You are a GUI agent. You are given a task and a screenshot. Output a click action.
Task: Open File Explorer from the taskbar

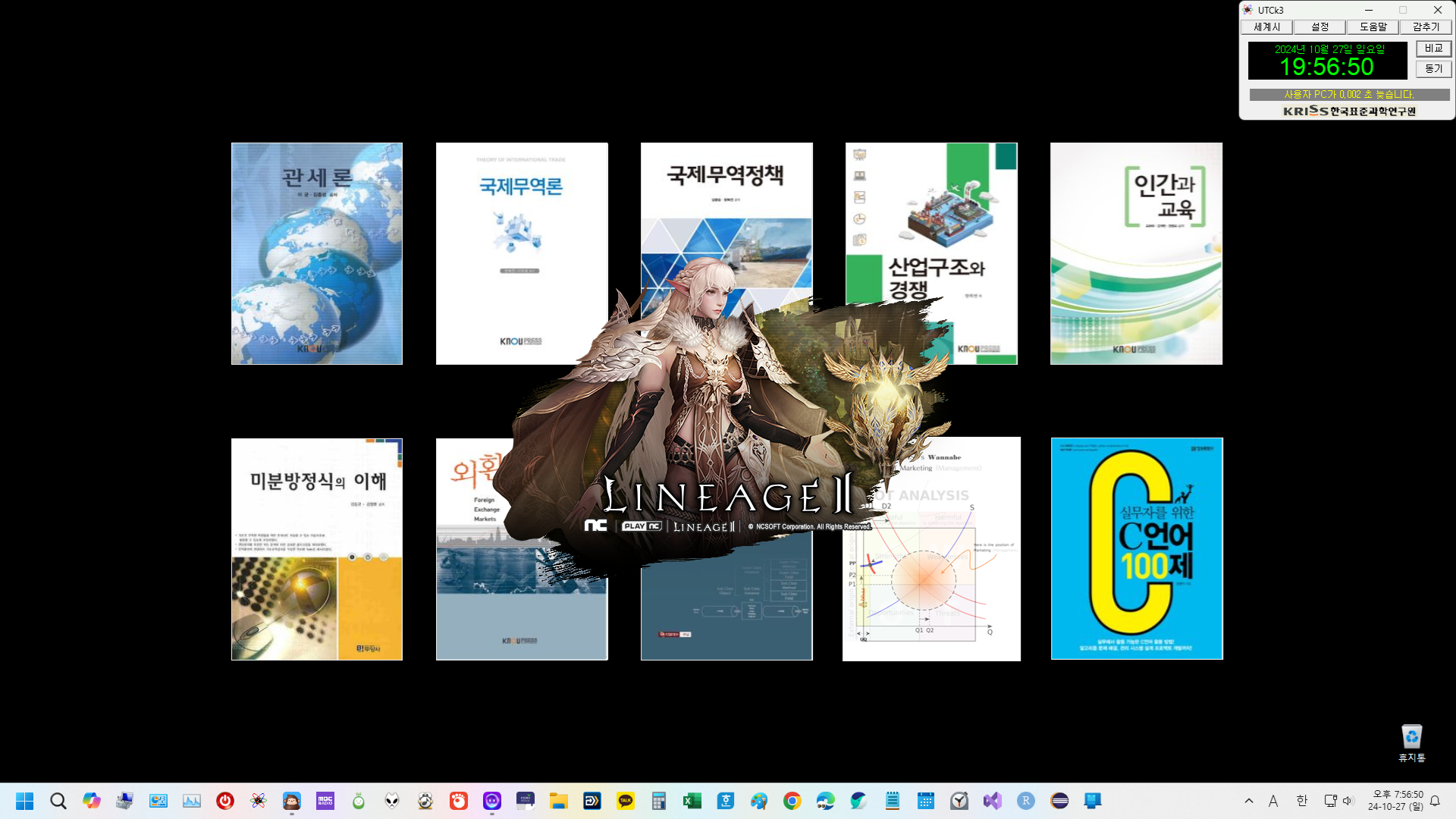[x=559, y=801]
